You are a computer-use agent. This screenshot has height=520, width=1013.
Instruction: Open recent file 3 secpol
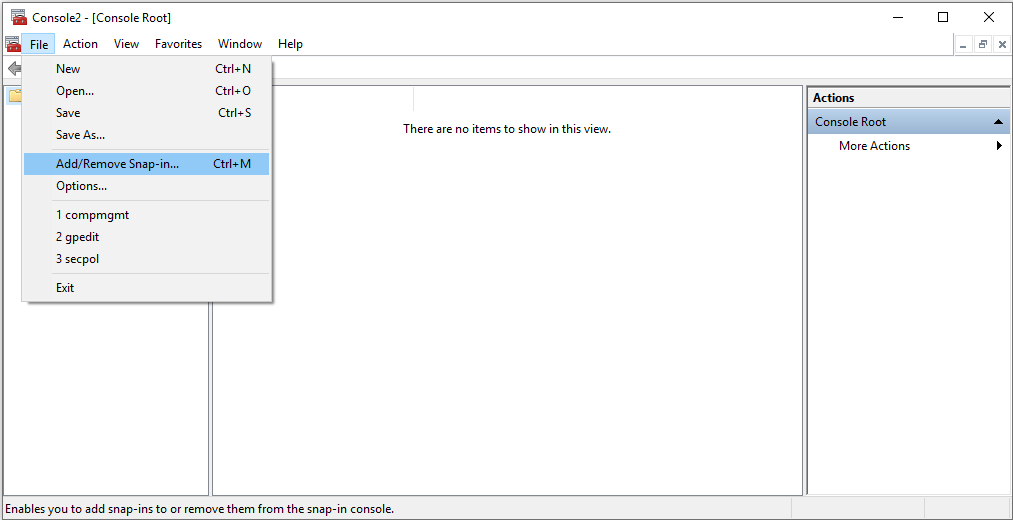click(147, 259)
